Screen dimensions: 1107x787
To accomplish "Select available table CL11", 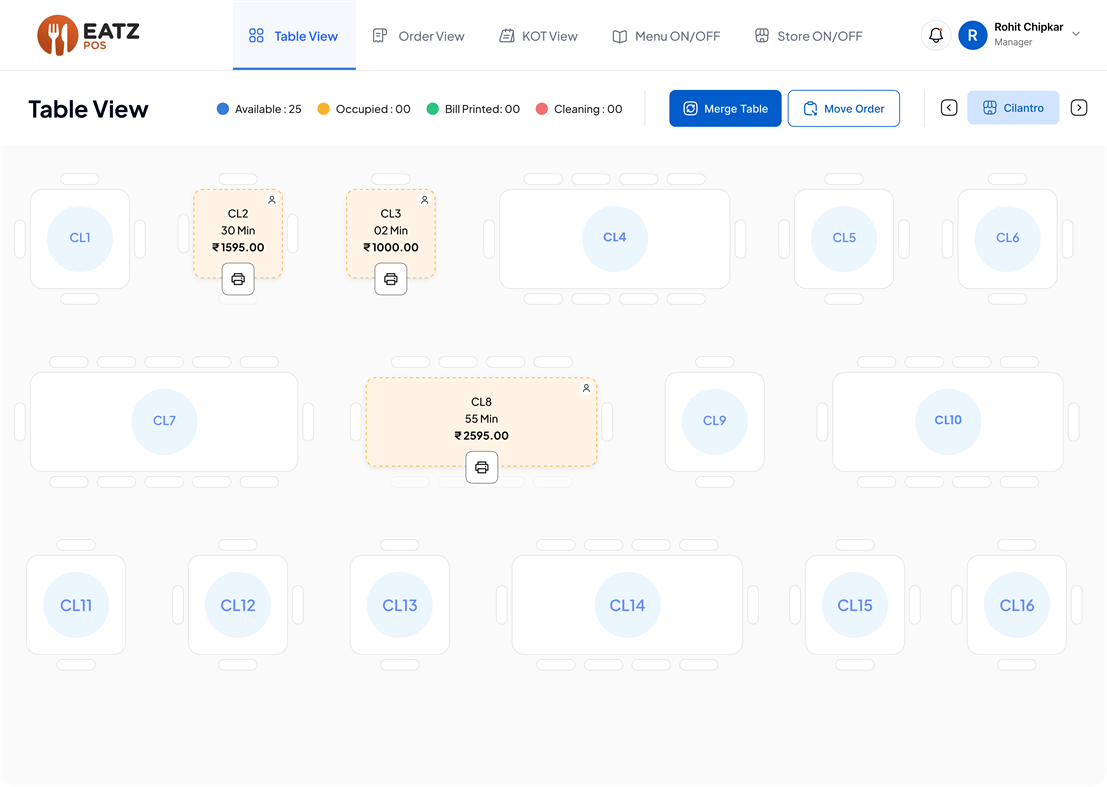I will pos(76,605).
